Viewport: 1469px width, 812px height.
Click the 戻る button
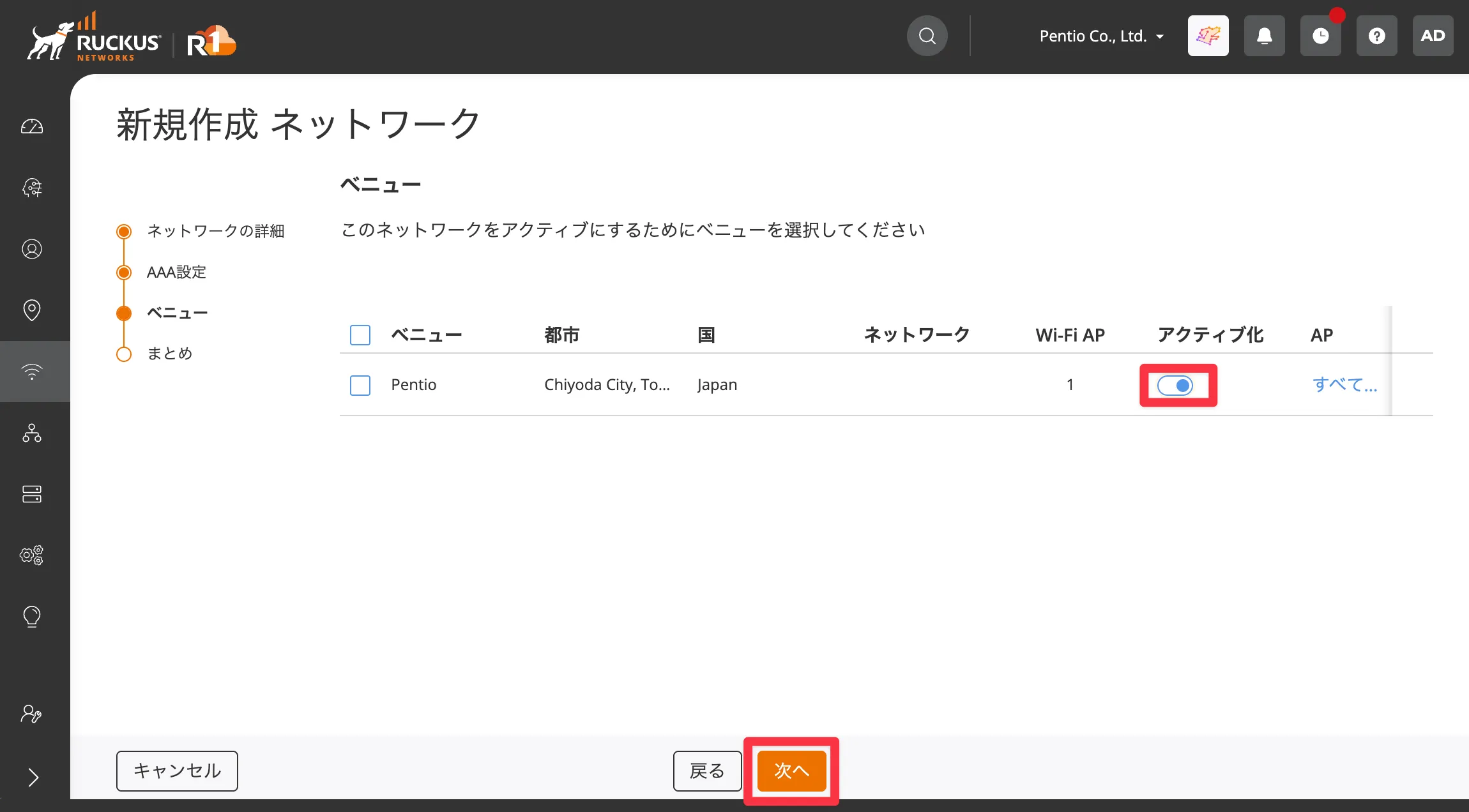708,771
